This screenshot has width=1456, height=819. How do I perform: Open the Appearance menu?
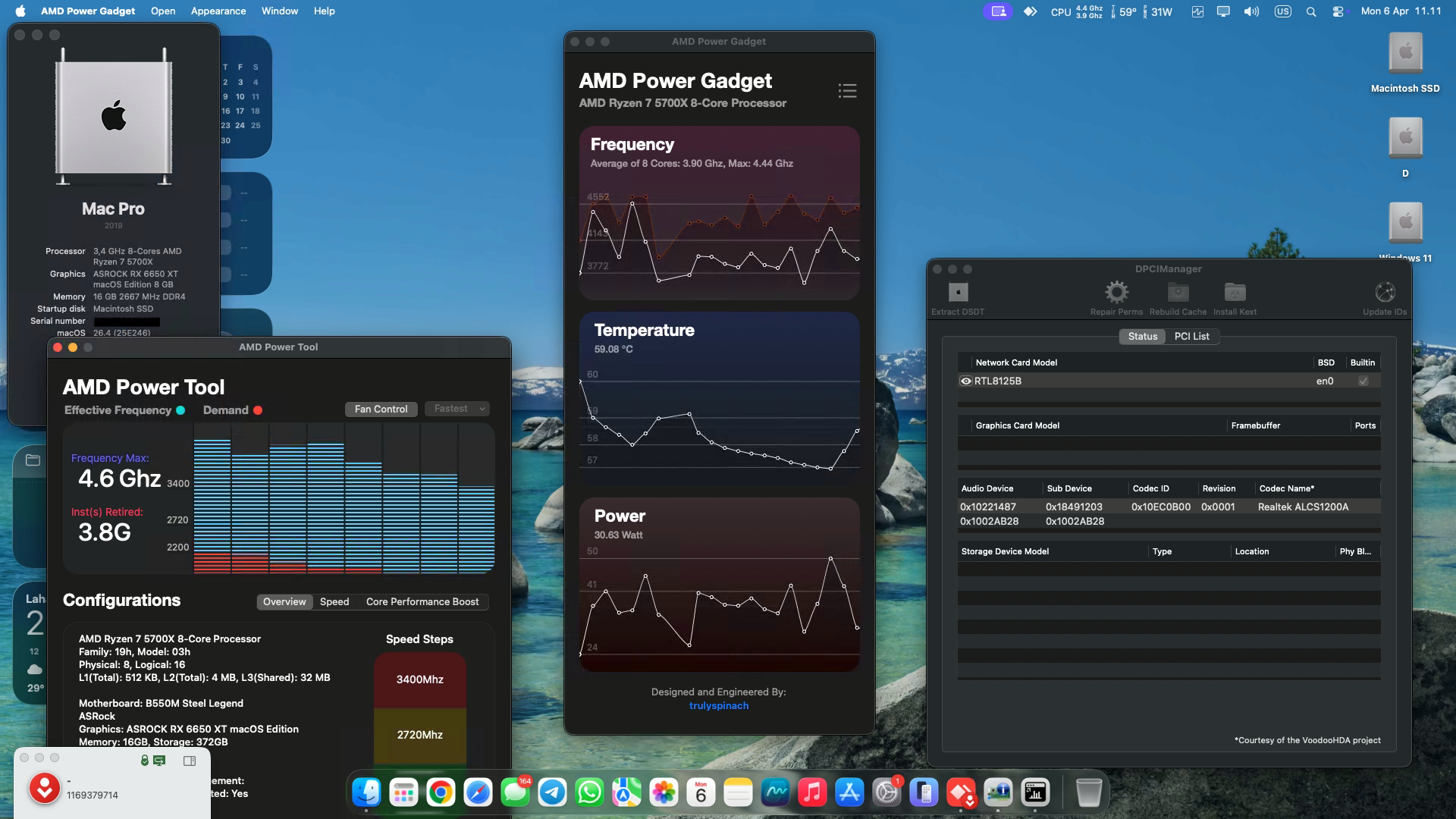coord(218,11)
